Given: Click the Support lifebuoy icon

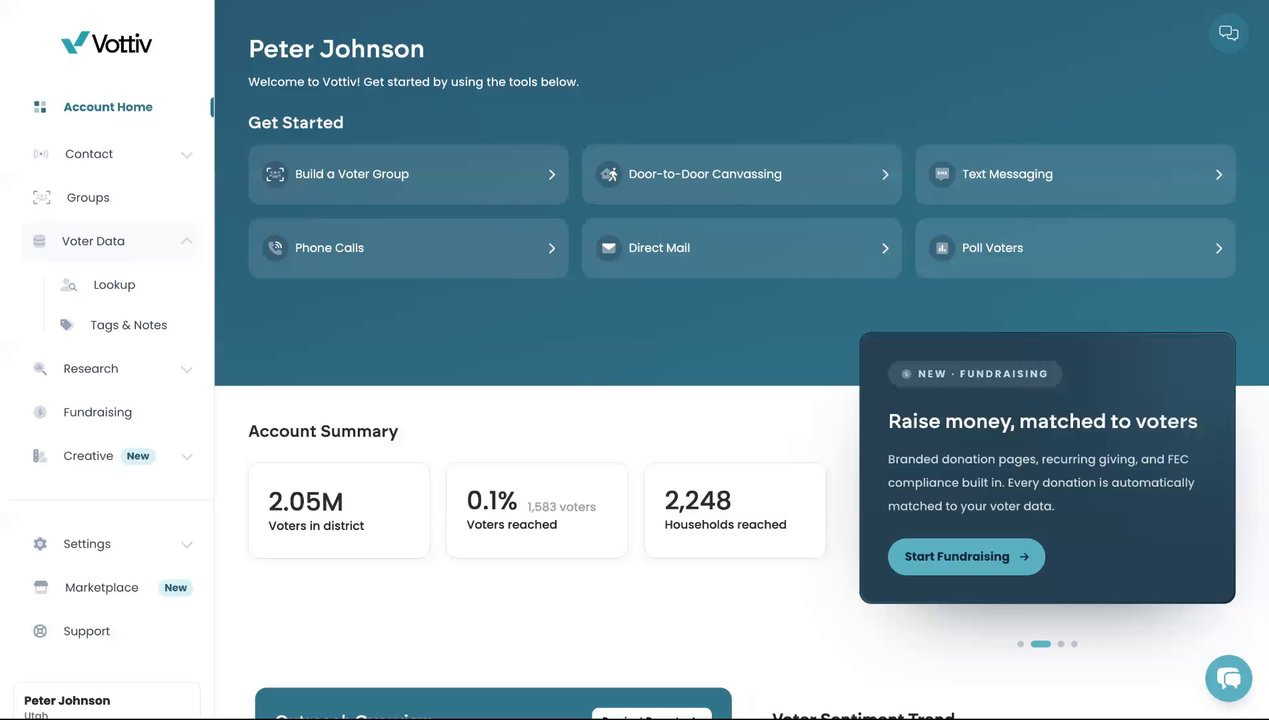Looking at the screenshot, I should [x=40, y=631].
